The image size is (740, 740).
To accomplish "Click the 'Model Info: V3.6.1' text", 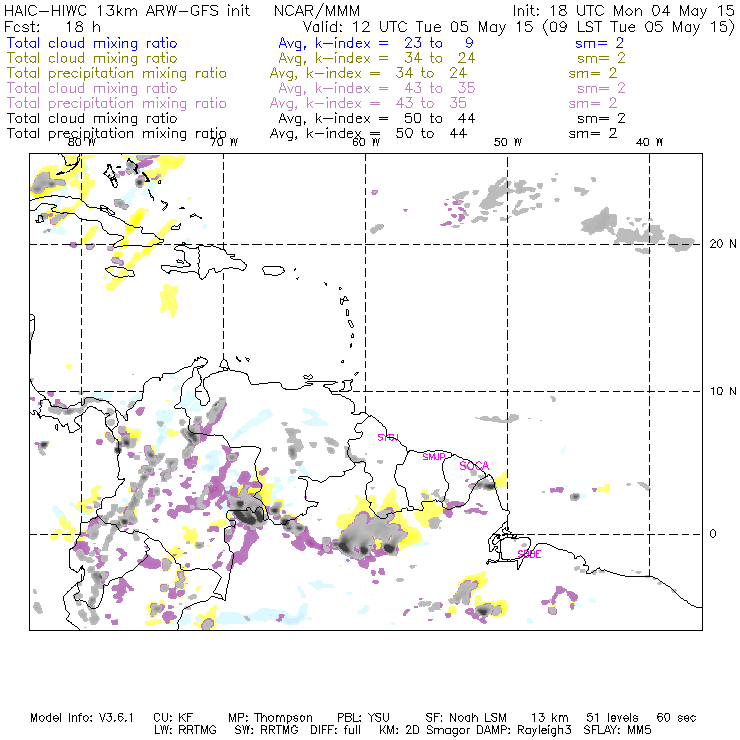I will tap(82, 718).
